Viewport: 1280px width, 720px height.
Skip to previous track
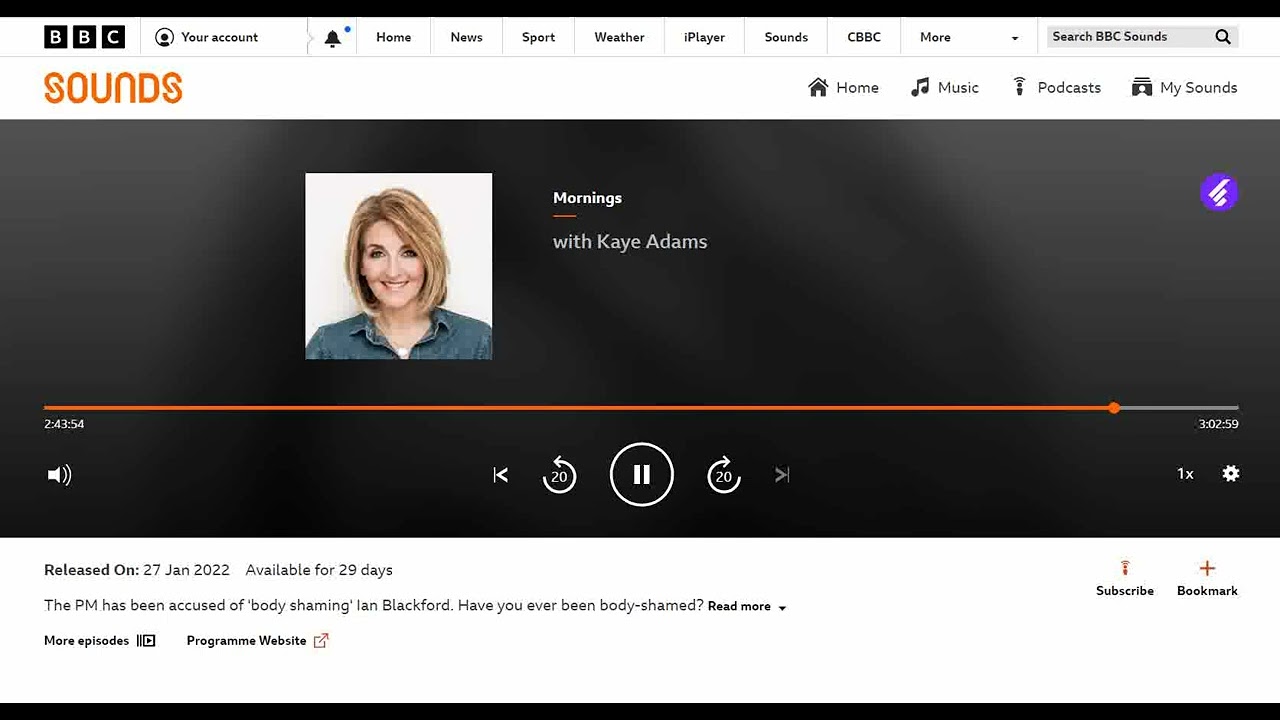501,475
